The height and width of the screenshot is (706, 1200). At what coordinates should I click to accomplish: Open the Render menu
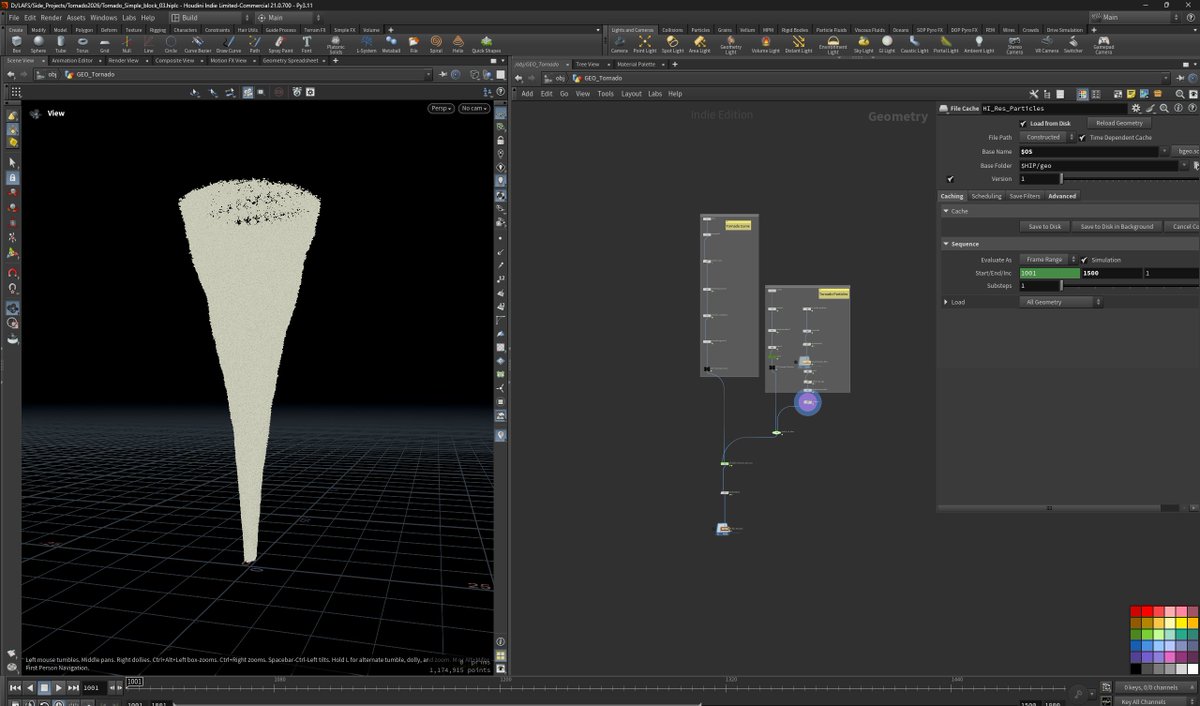(x=50, y=17)
